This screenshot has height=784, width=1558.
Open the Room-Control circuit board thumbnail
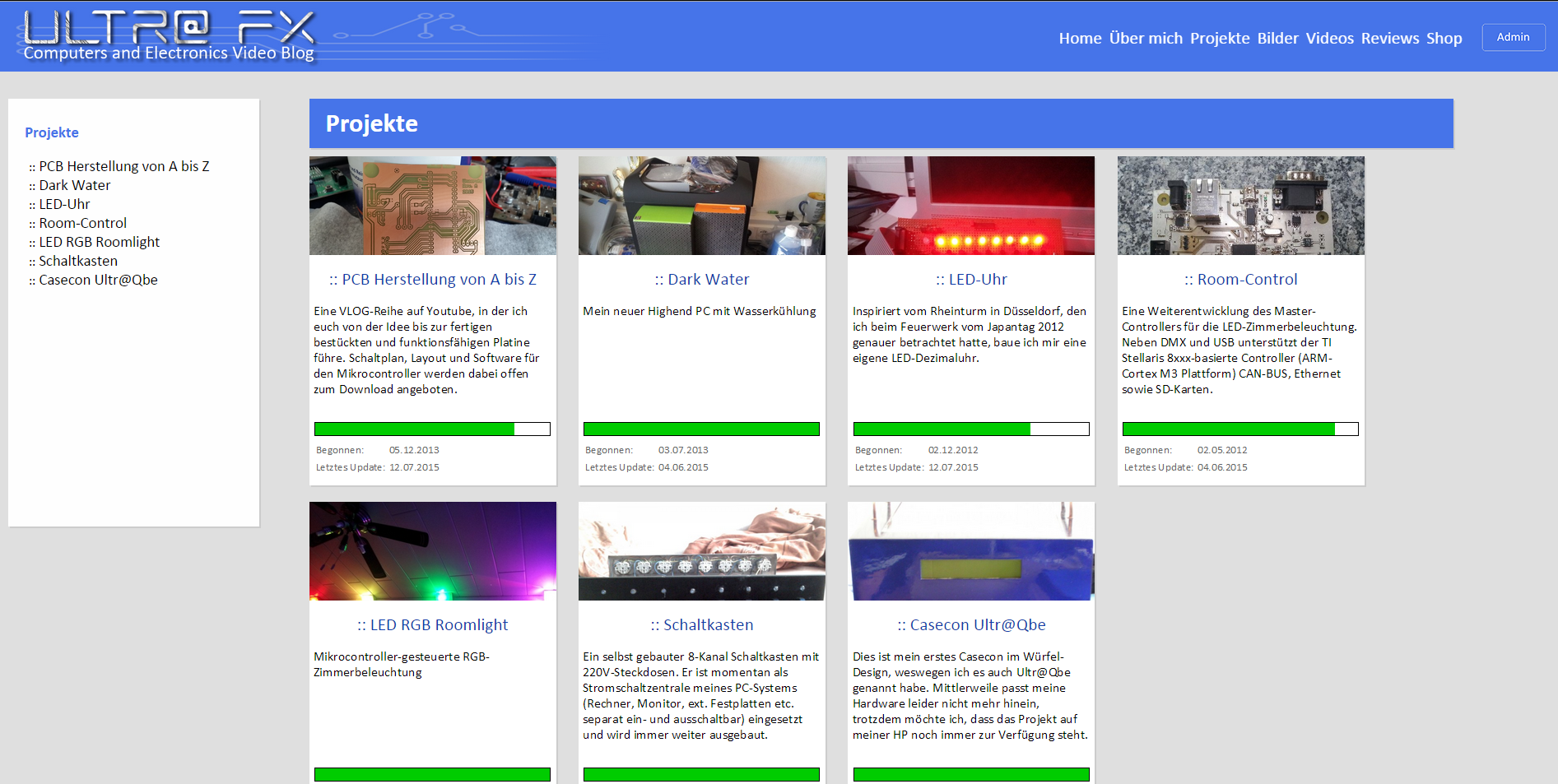1241,206
